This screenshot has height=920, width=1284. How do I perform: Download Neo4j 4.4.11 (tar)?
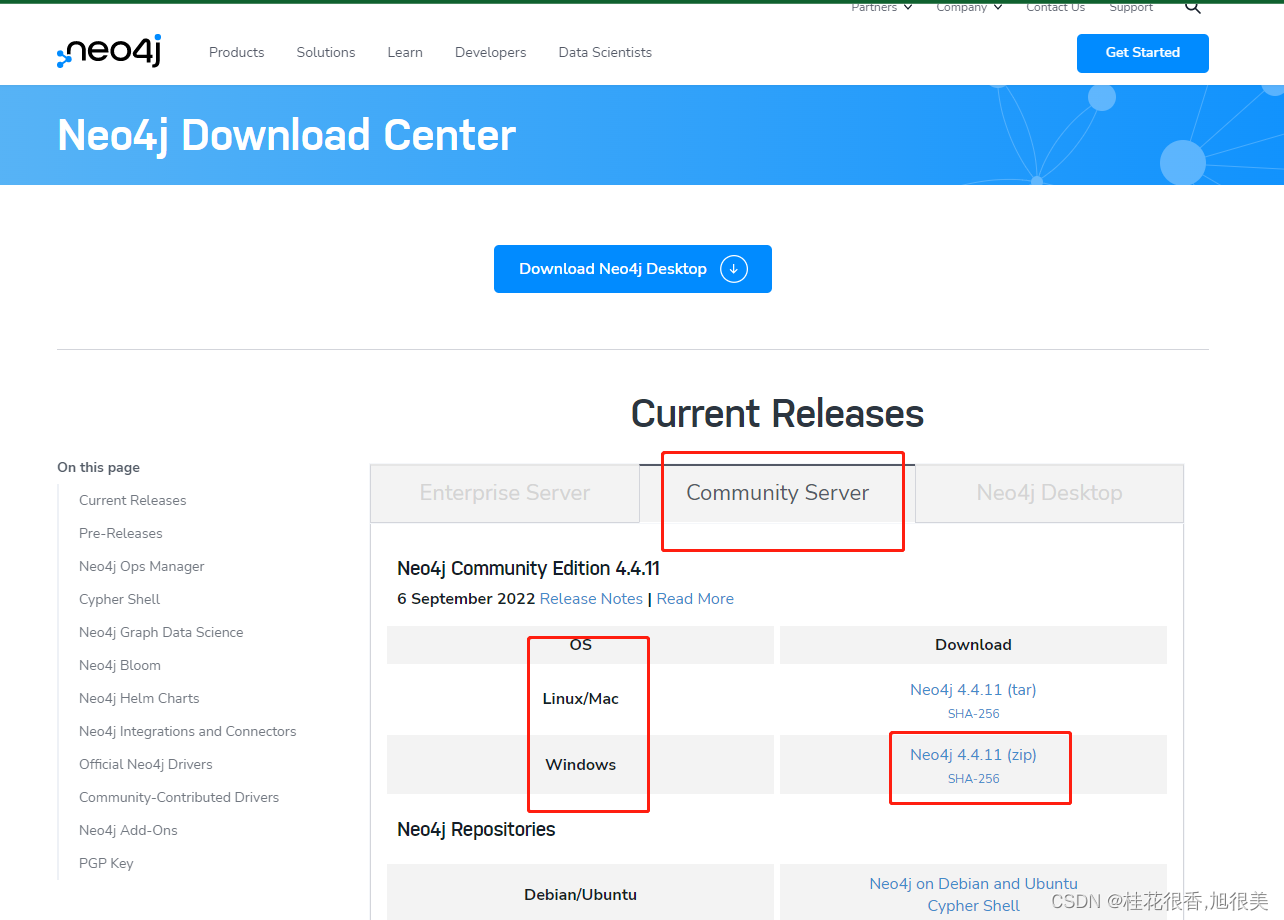[x=973, y=690]
